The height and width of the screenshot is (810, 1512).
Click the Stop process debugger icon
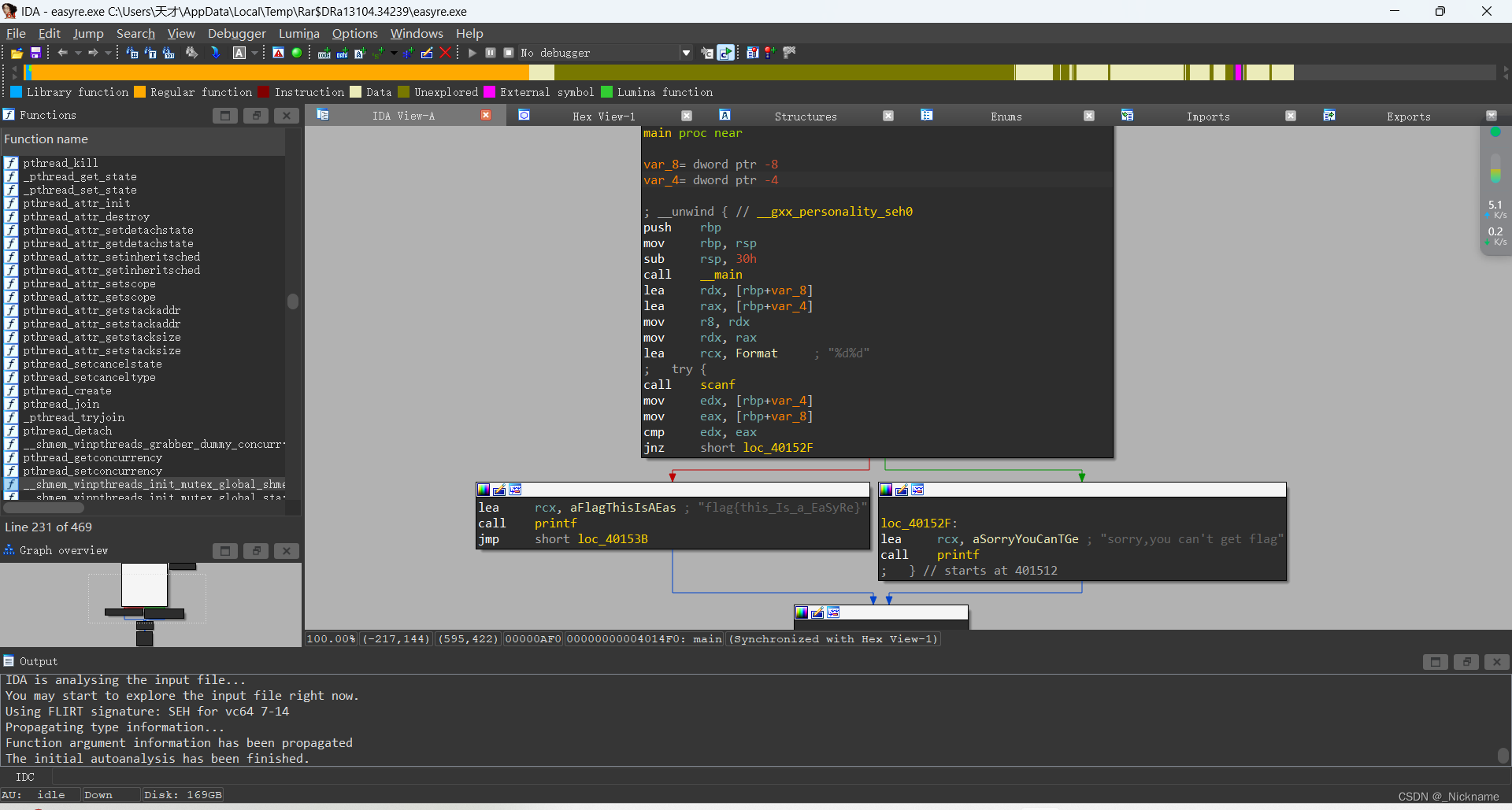click(508, 53)
